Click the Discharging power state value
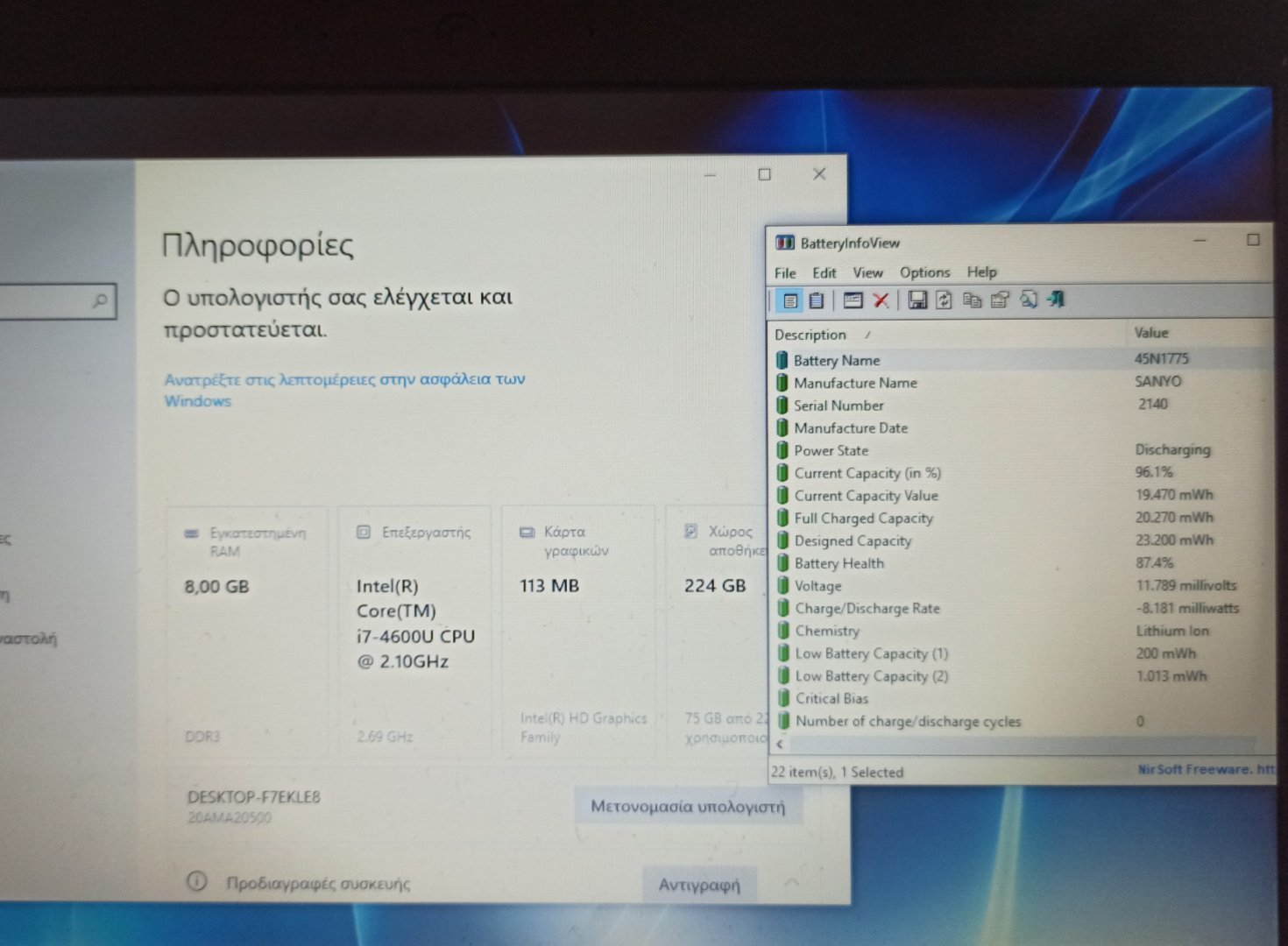This screenshot has width=1288, height=946. pyautogui.click(x=1172, y=449)
